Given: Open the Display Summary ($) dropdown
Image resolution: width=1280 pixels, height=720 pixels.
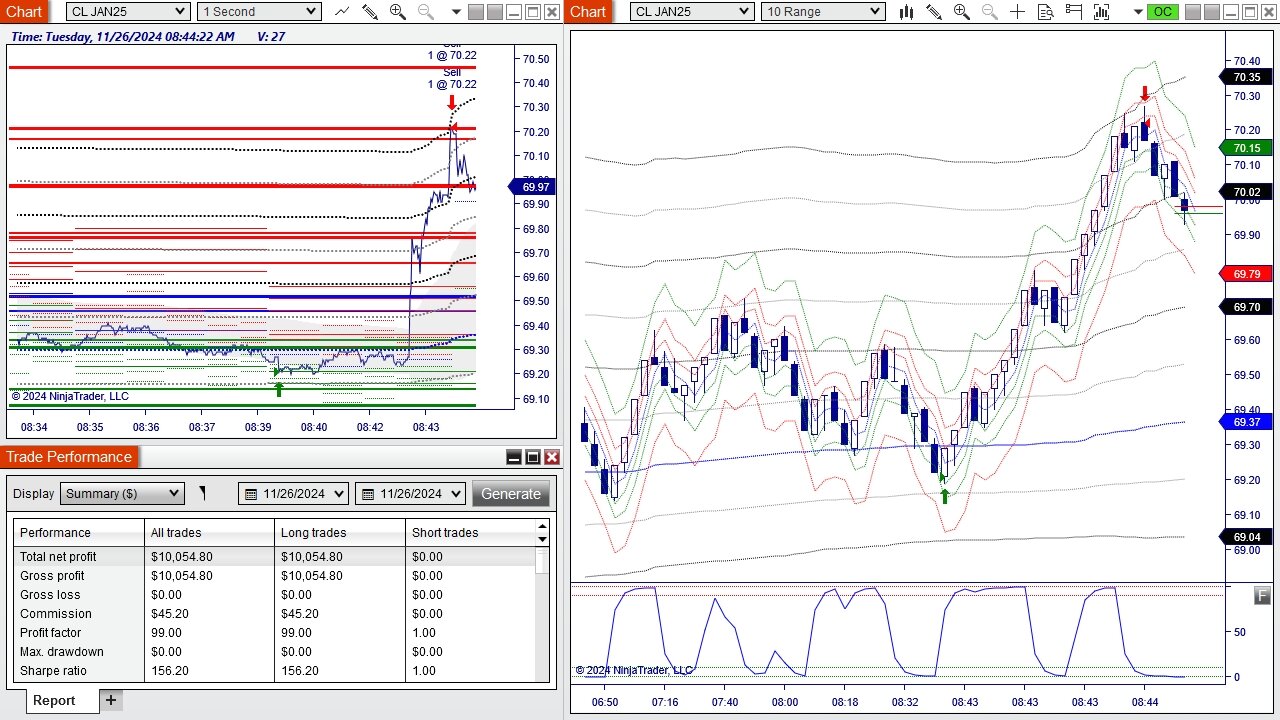Looking at the screenshot, I should tap(122, 493).
